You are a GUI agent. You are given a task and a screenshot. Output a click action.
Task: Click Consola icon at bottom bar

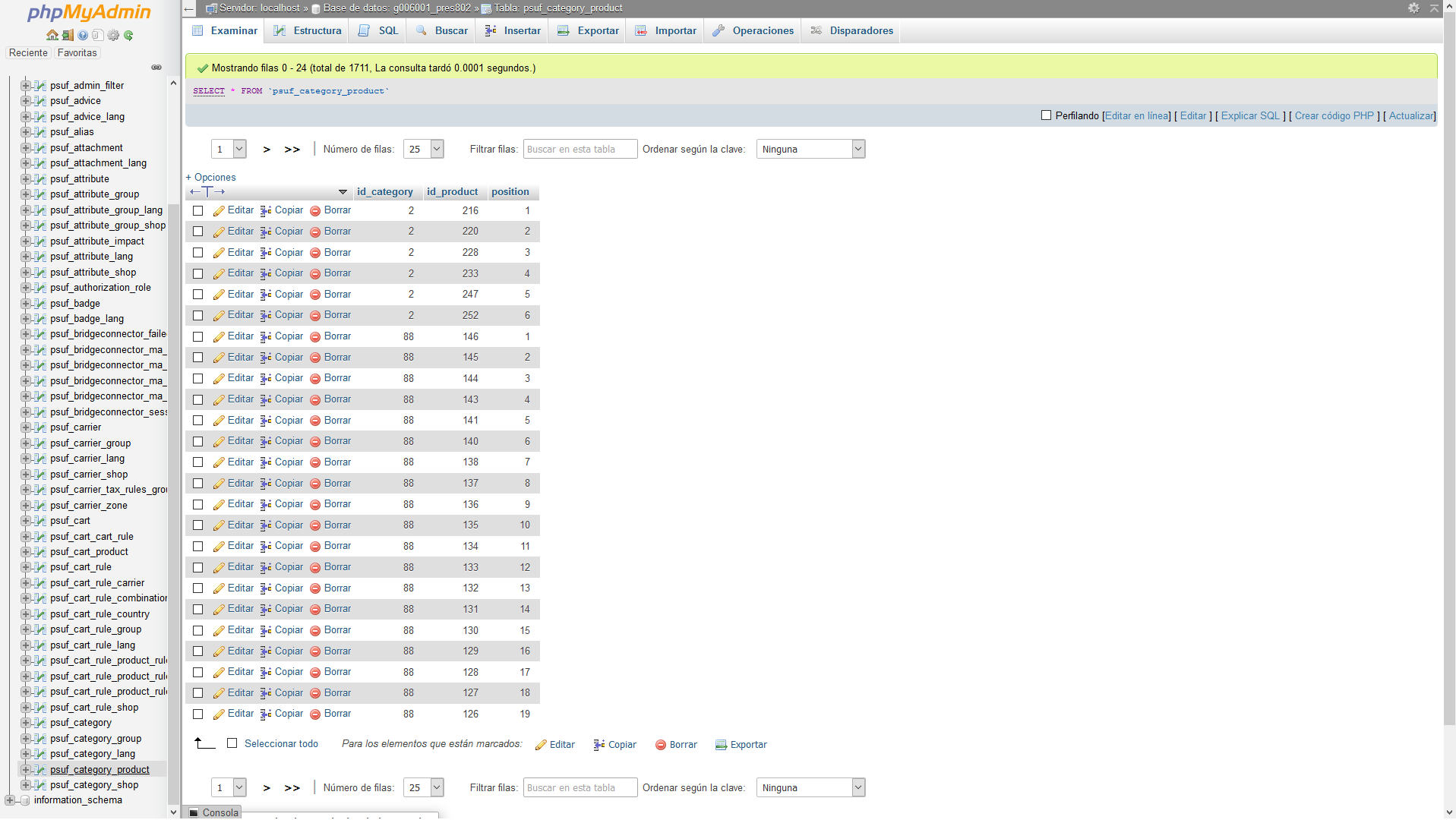pos(194,812)
